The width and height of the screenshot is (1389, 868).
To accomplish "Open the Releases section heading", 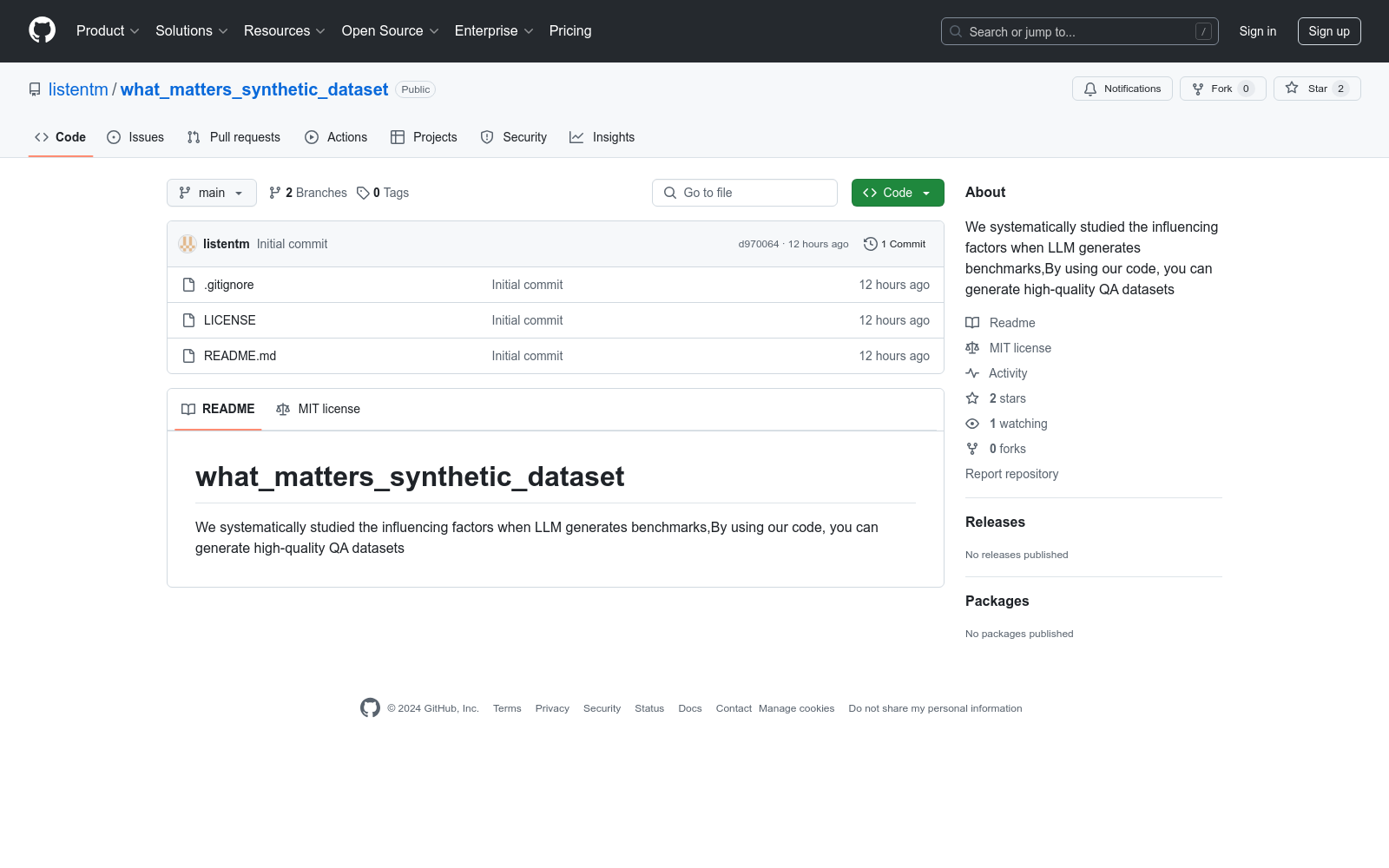I will [x=996, y=522].
